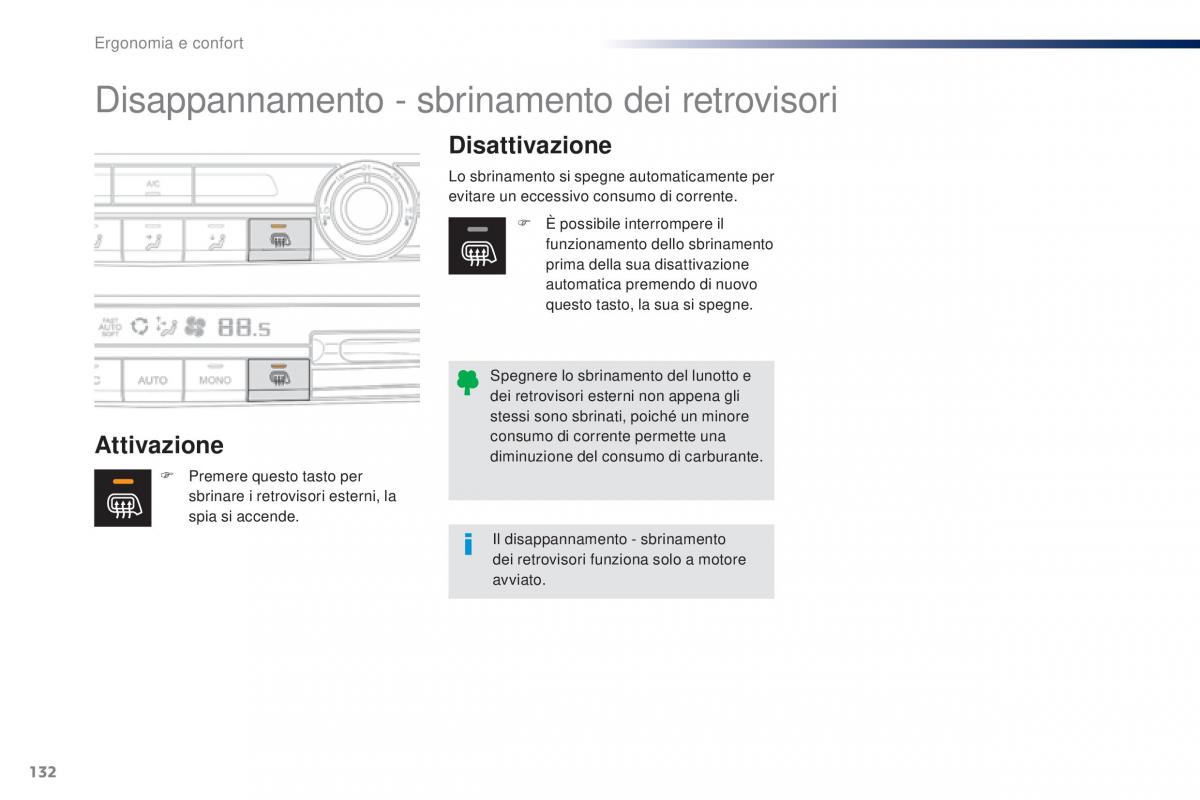Click the green eco leaf icon
This screenshot has height=800, width=1200.
coord(467,382)
